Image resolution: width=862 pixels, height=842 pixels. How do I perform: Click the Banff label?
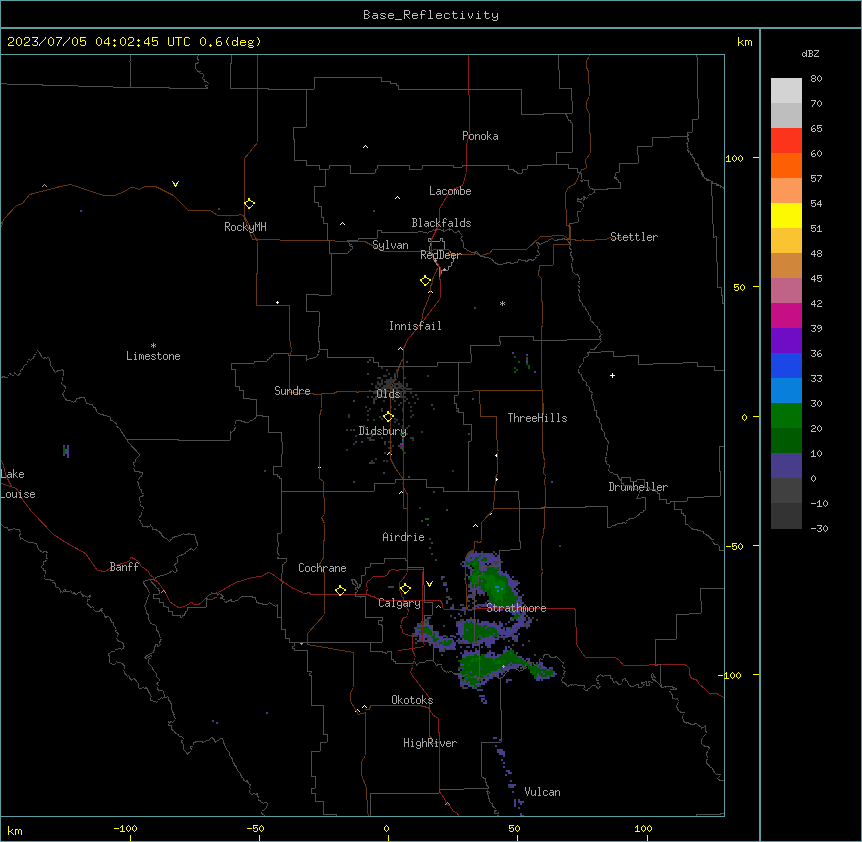point(124,567)
